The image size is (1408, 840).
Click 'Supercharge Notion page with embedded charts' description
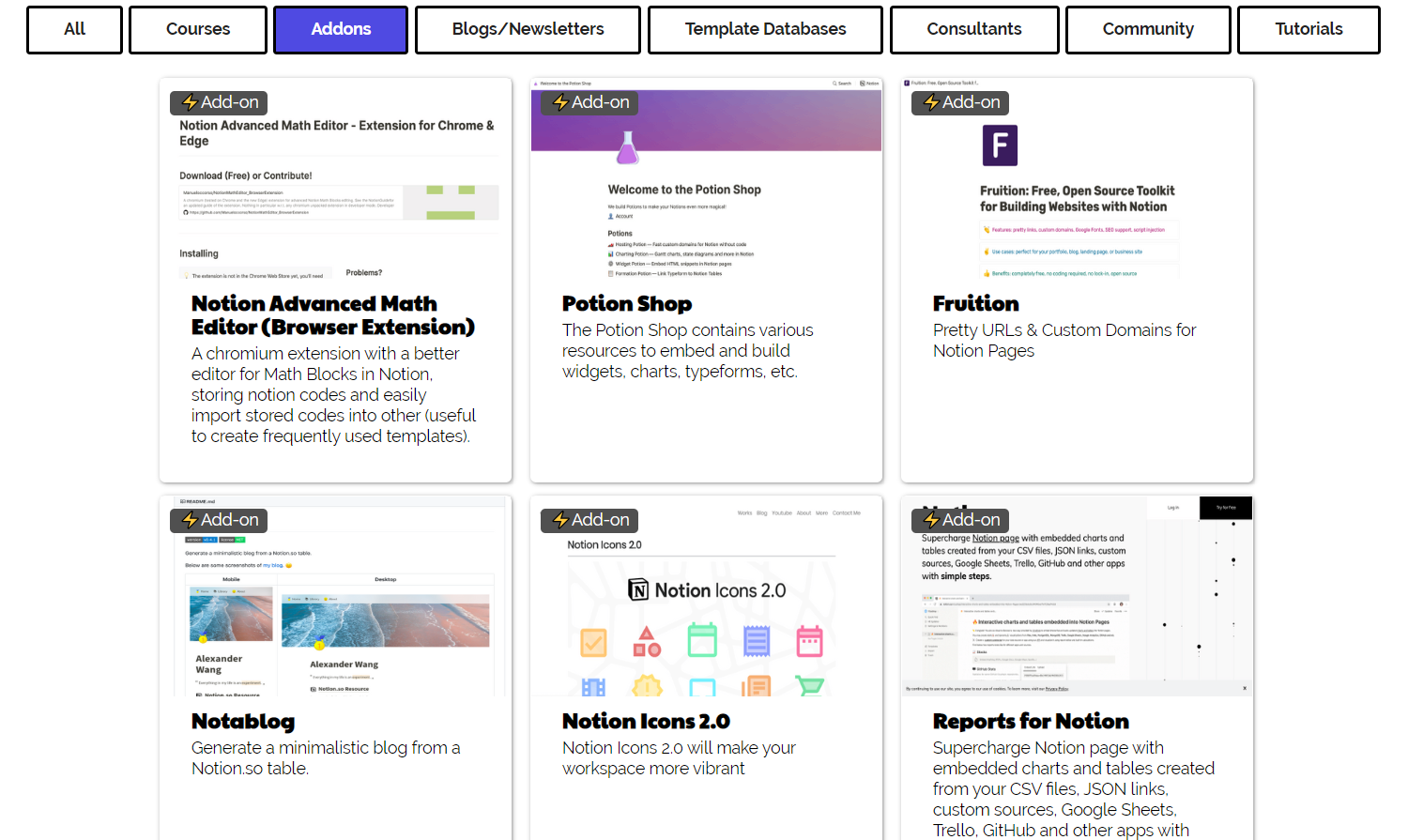[x=1074, y=788]
